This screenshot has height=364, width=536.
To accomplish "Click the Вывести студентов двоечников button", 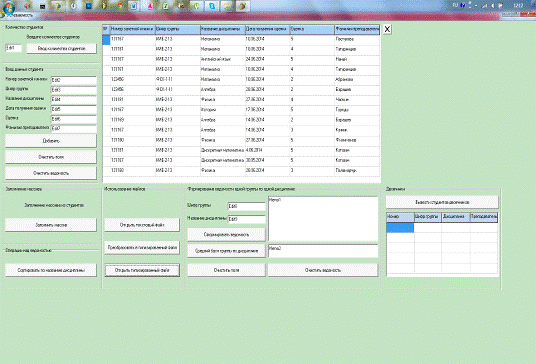I will click(x=442, y=202).
